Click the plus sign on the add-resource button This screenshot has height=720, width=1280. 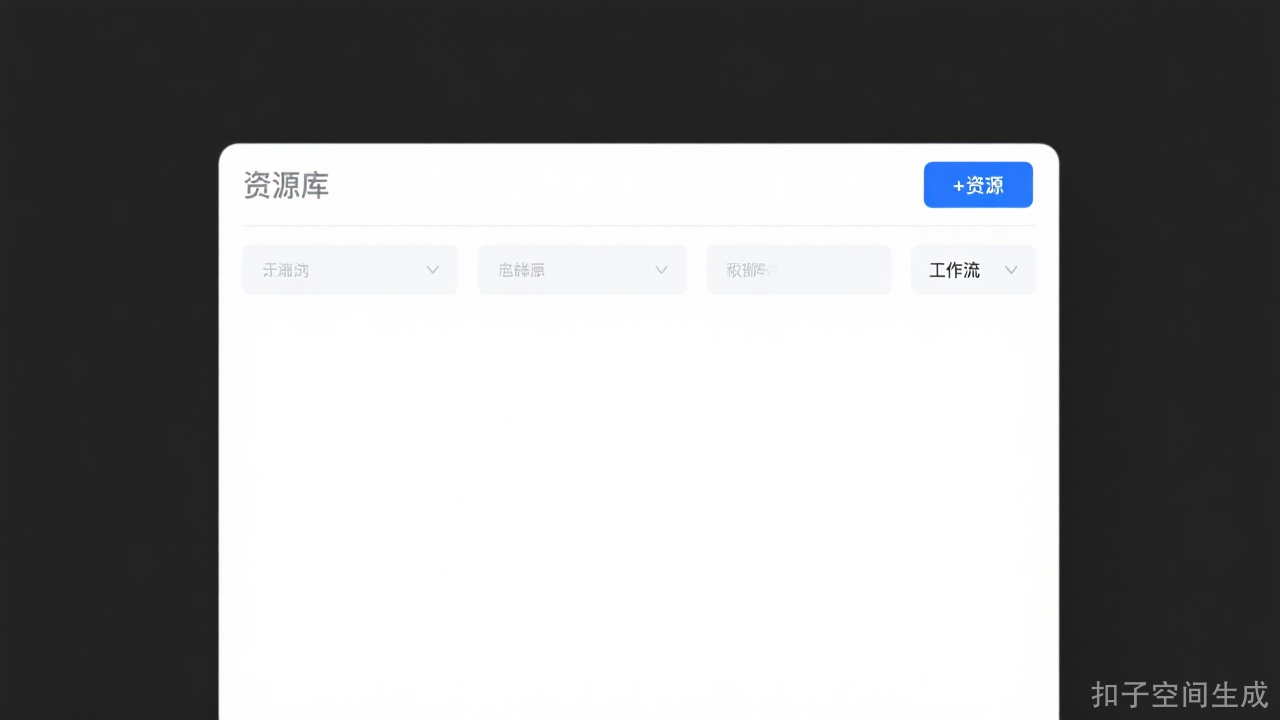[958, 186]
